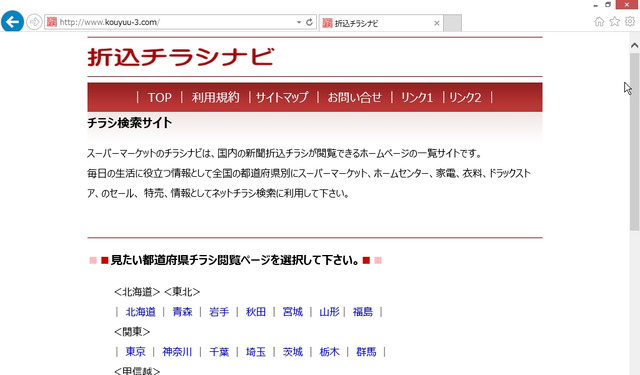Open 利用規約 in the navigation bar

[216, 98]
